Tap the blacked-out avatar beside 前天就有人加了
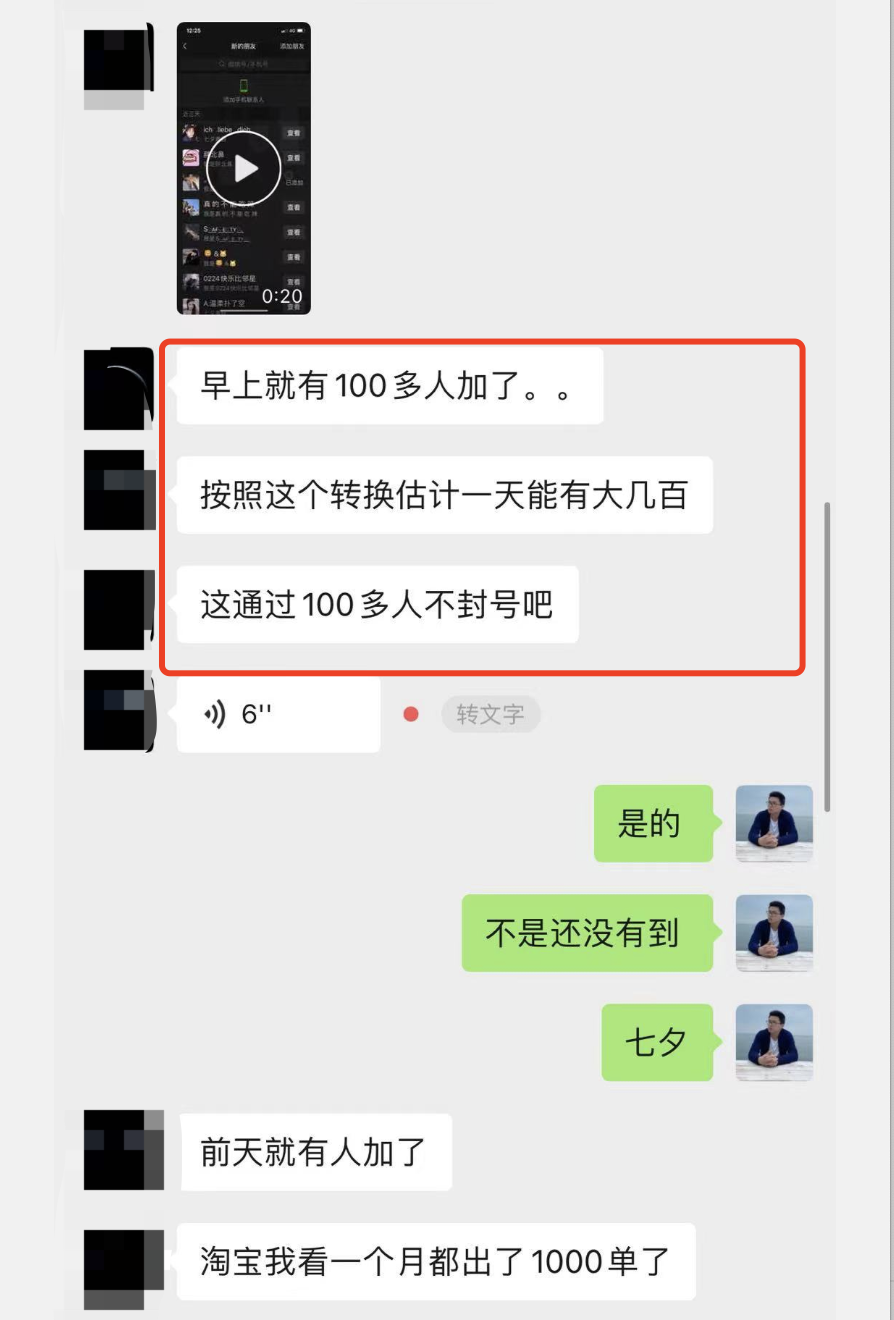The width and height of the screenshot is (894, 1320). [x=123, y=1150]
